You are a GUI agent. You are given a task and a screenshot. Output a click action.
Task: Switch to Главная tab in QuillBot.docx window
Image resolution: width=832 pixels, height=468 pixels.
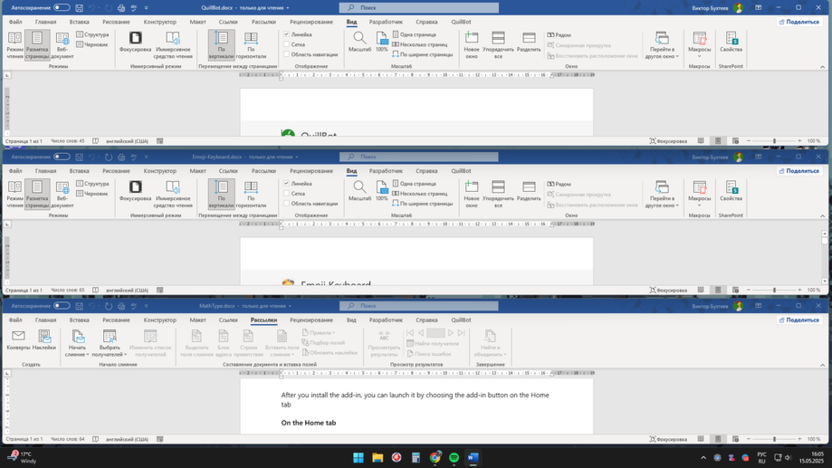[x=46, y=22]
